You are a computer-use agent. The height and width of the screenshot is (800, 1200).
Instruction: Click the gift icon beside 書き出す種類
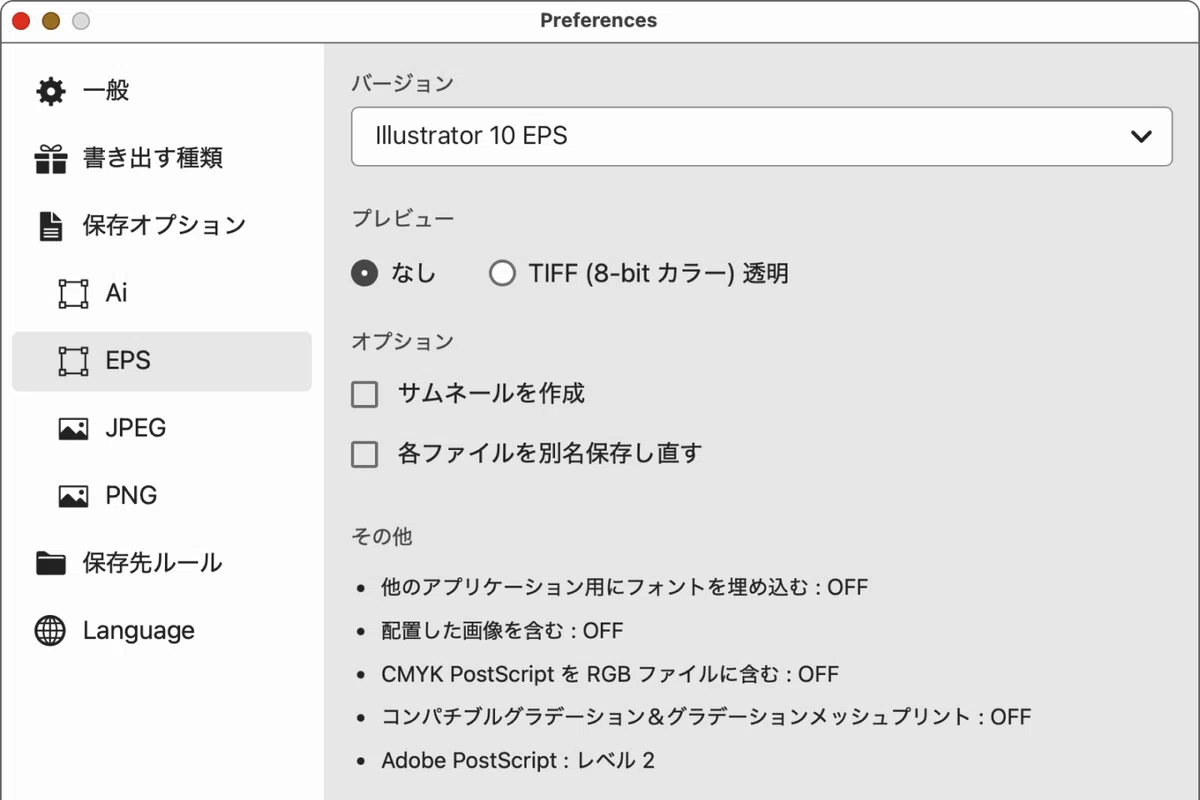click(x=50, y=158)
